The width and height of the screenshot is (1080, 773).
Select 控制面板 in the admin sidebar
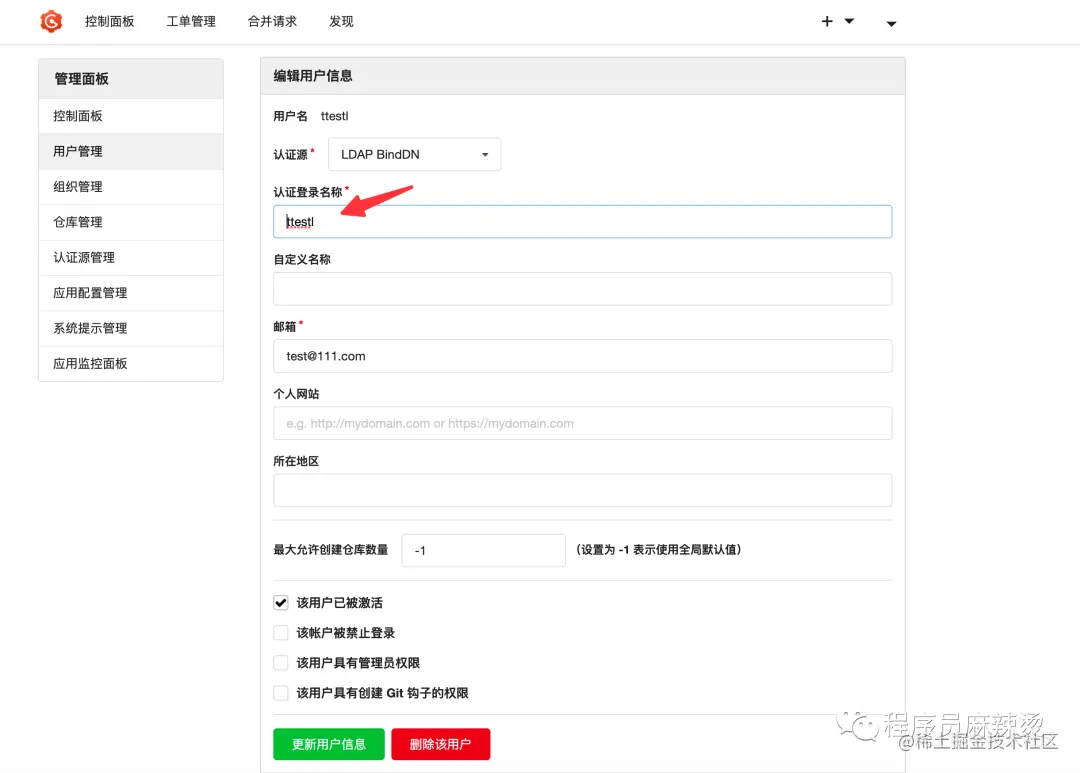[x=131, y=116]
